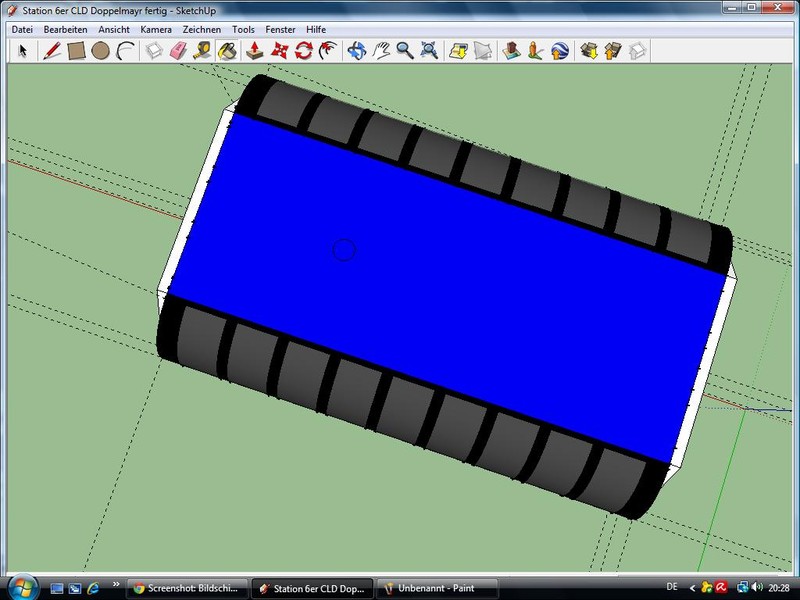
Task: Click the Get Models icon
Action: pos(589,51)
